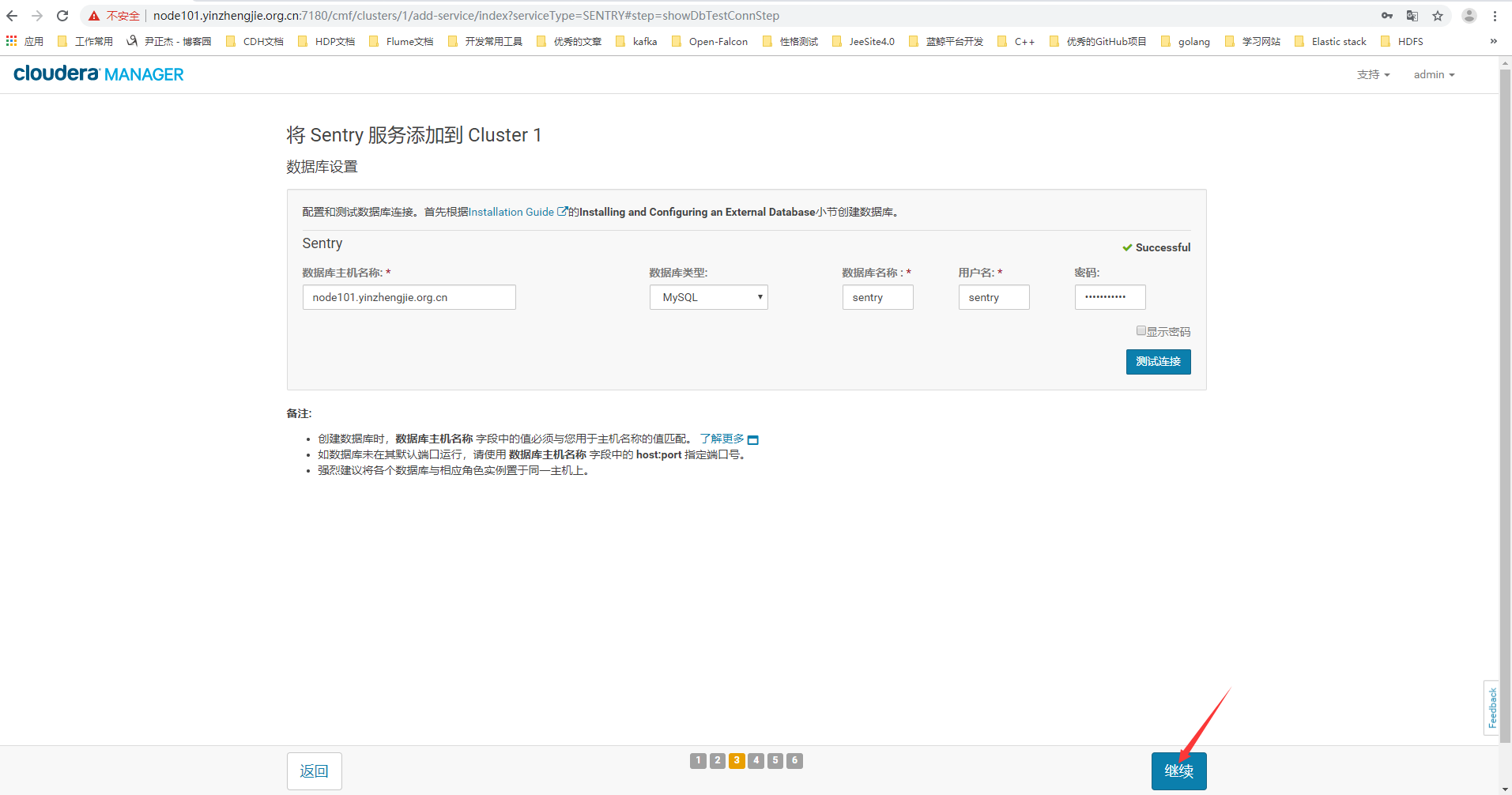Click the 测试连接 test connection button

tap(1158, 362)
